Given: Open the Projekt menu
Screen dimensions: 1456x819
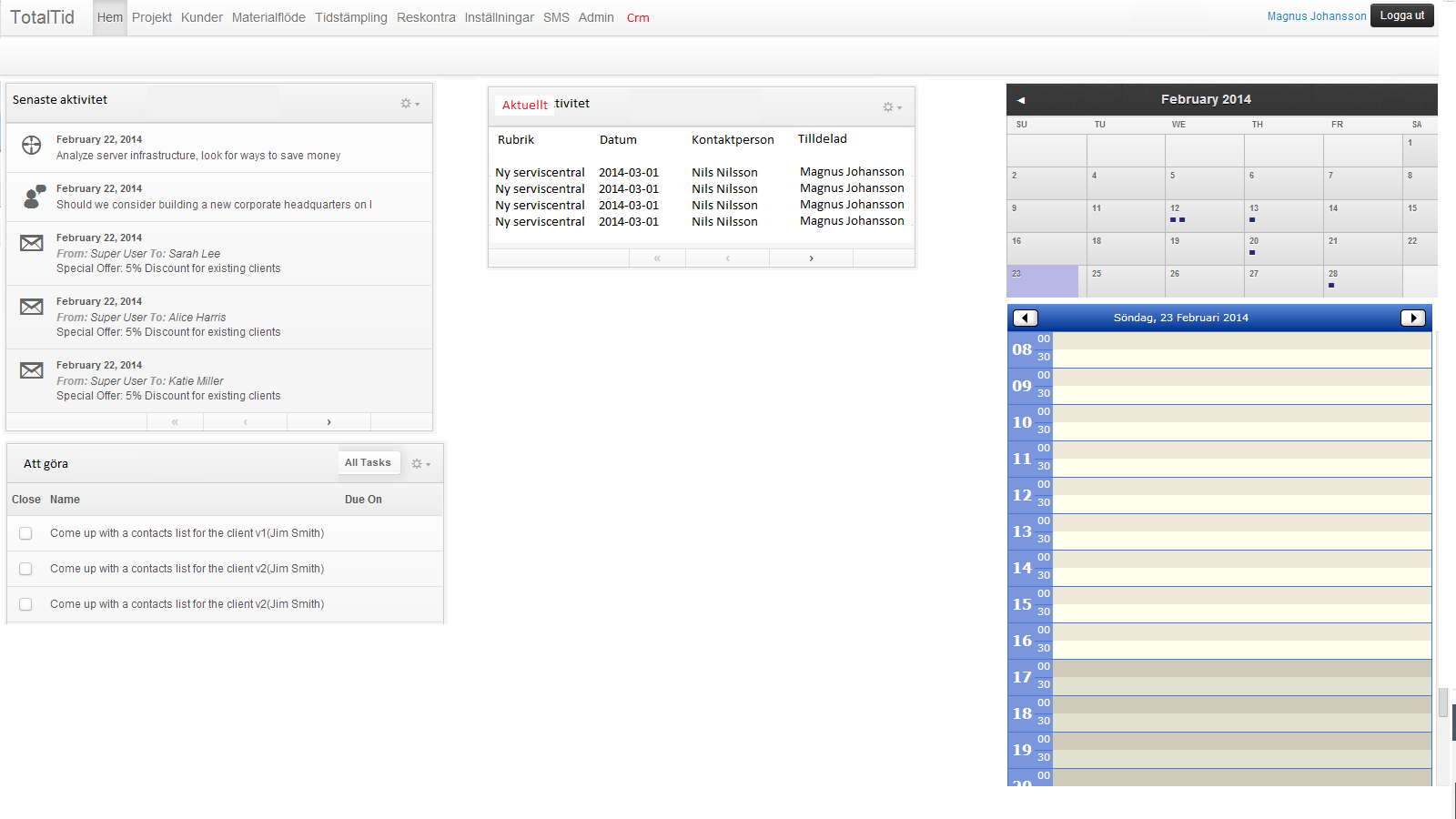Looking at the screenshot, I should click(151, 17).
